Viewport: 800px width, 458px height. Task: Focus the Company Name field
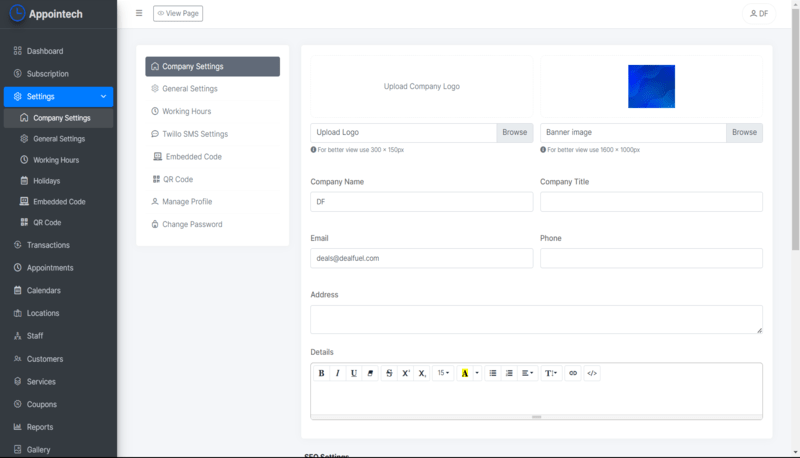tap(421, 202)
